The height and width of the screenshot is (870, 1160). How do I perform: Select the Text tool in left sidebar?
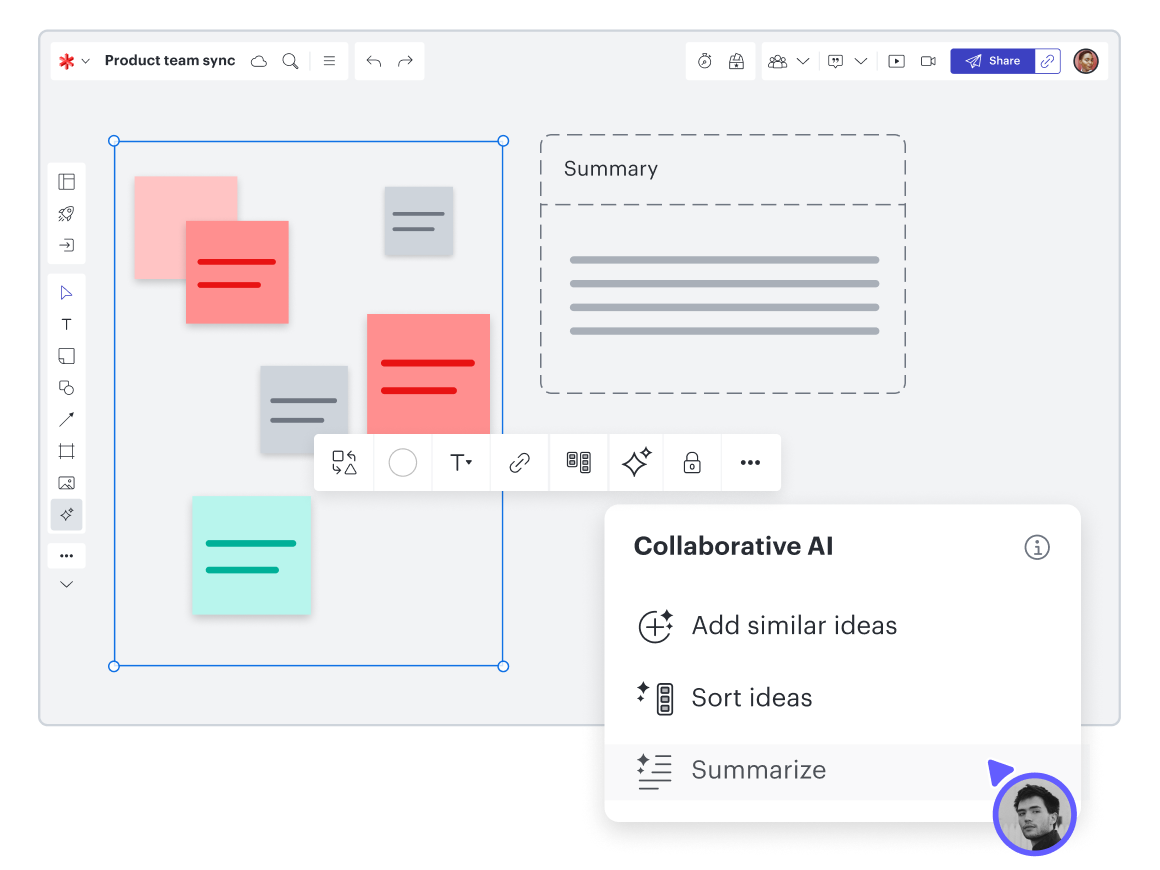coord(66,324)
